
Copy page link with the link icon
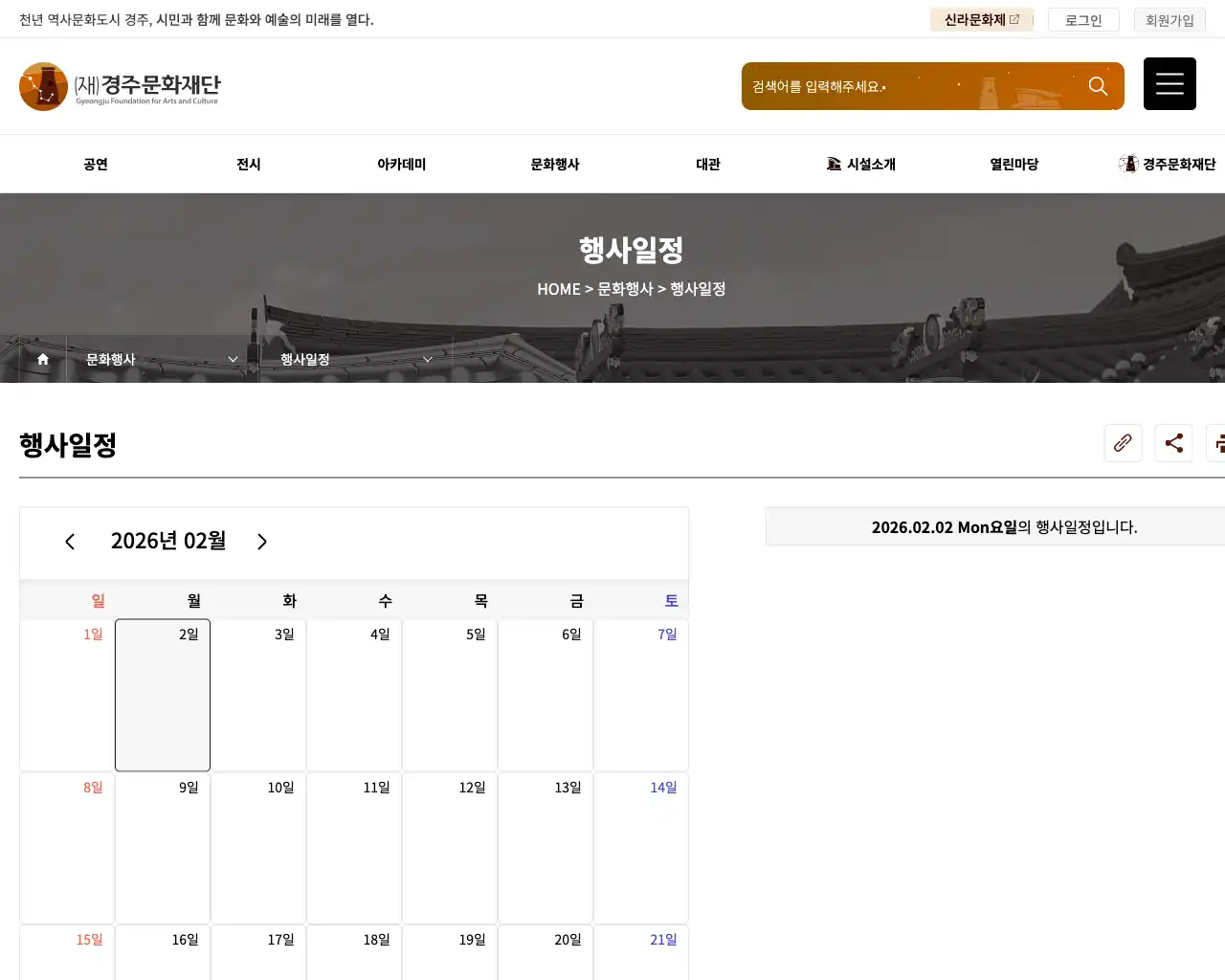pyautogui.click(x=1123, y=443)
